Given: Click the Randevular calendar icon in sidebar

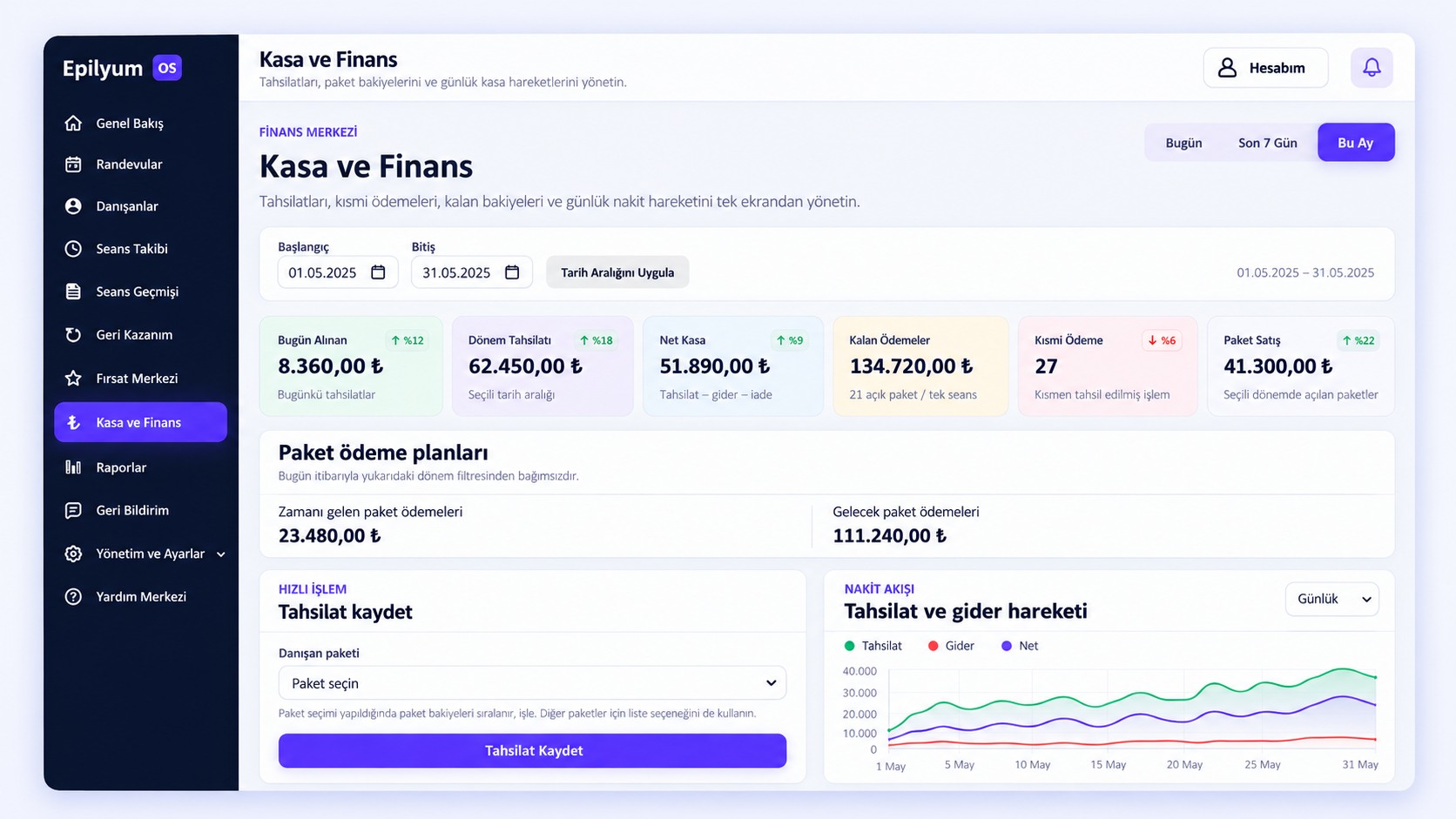Looking at the screenshot, I should click(x=73, y=164).
